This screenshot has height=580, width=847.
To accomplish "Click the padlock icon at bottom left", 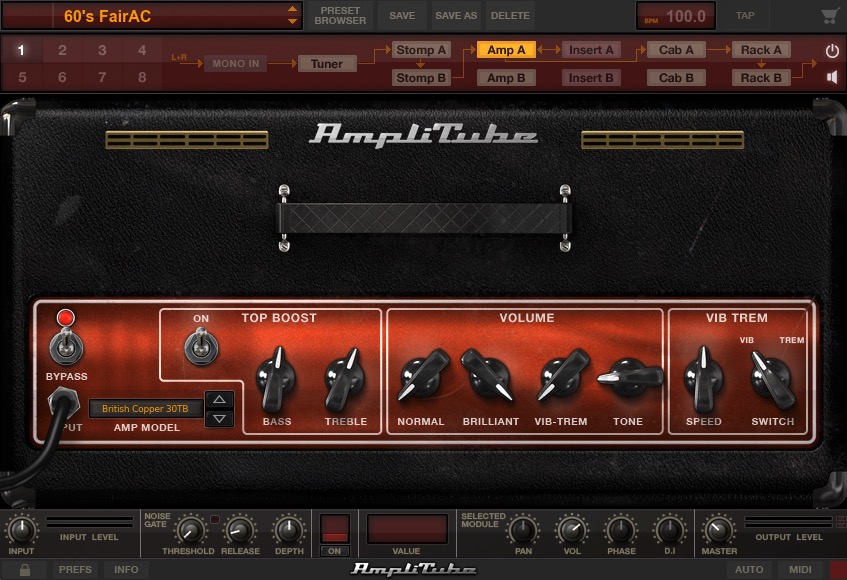I will 24,570.
